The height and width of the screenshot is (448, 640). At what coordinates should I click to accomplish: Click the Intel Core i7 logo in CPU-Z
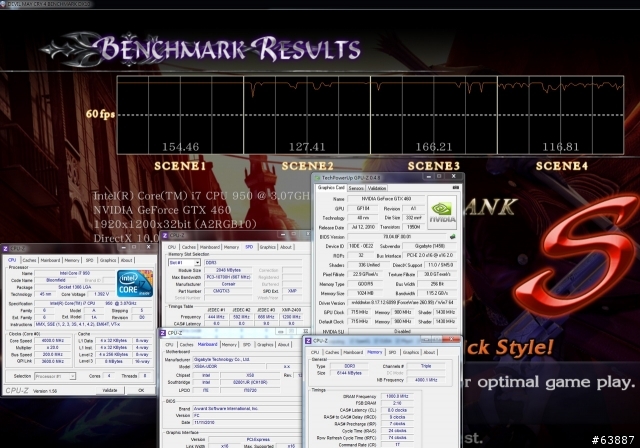click(135, 283)
